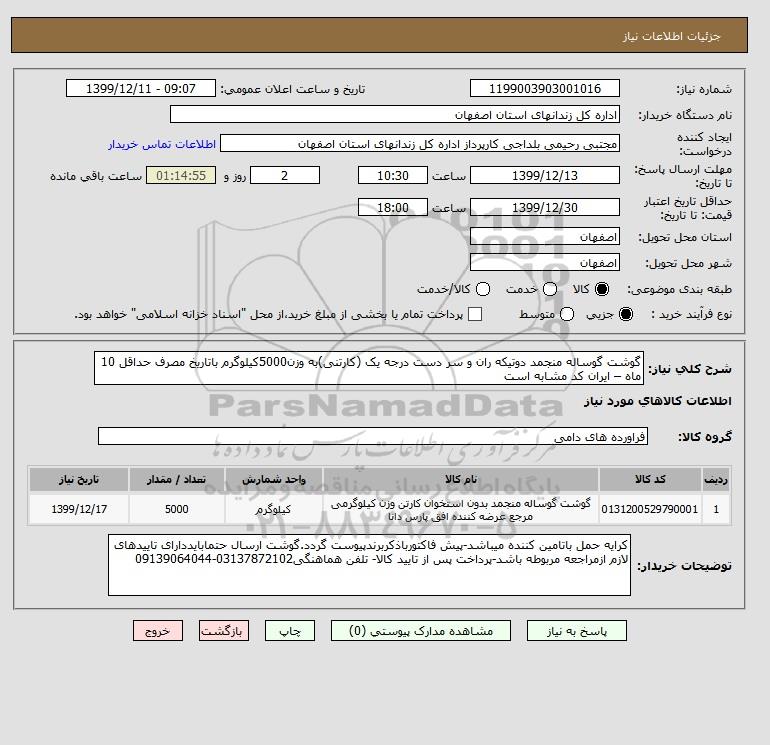Click the نام دستگاه خریدار field
Screen dimensions: 770x745
click(x=395, y=114)
